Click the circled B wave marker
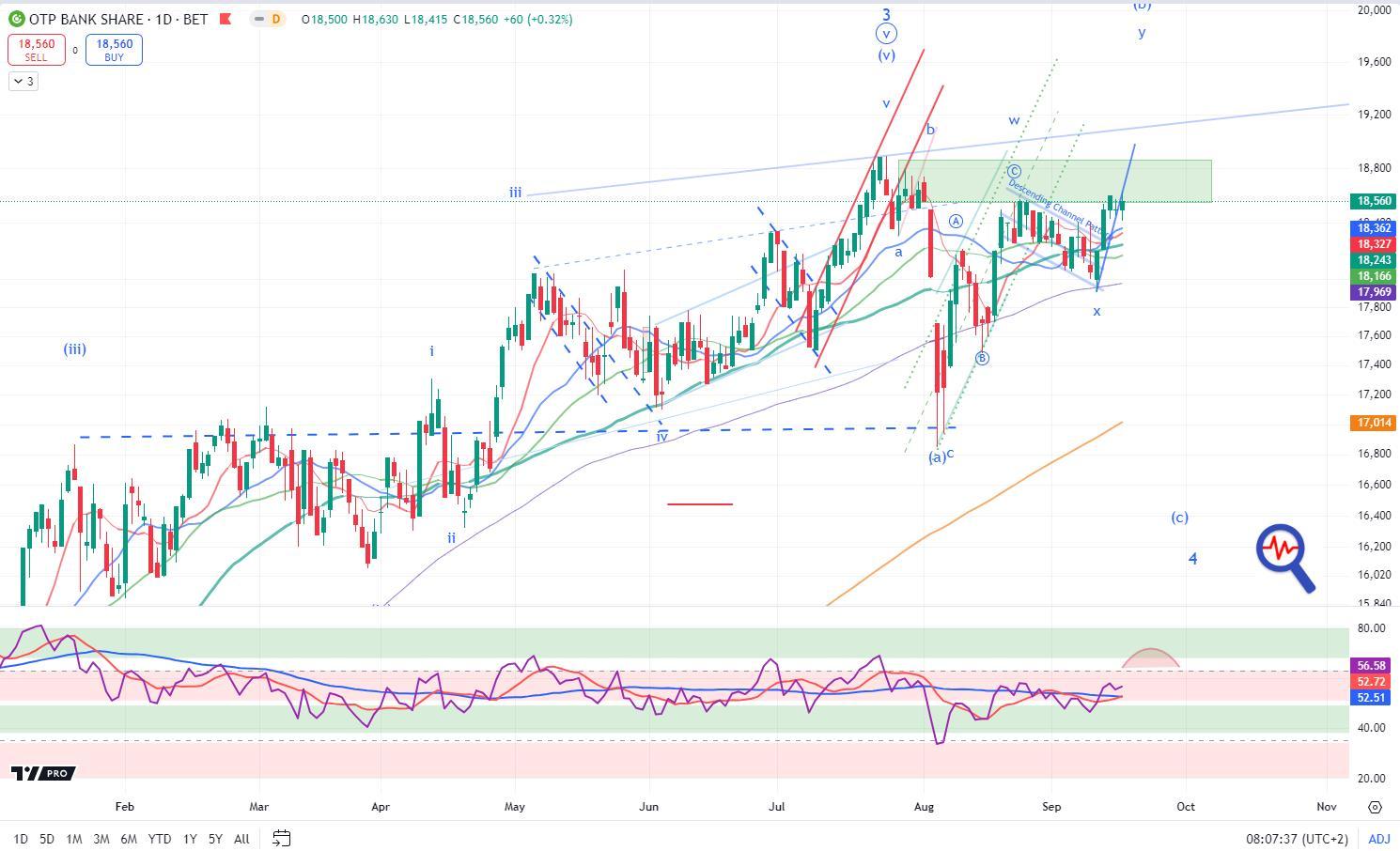Viewport: 1400px width, 851px height. (983, 358)
